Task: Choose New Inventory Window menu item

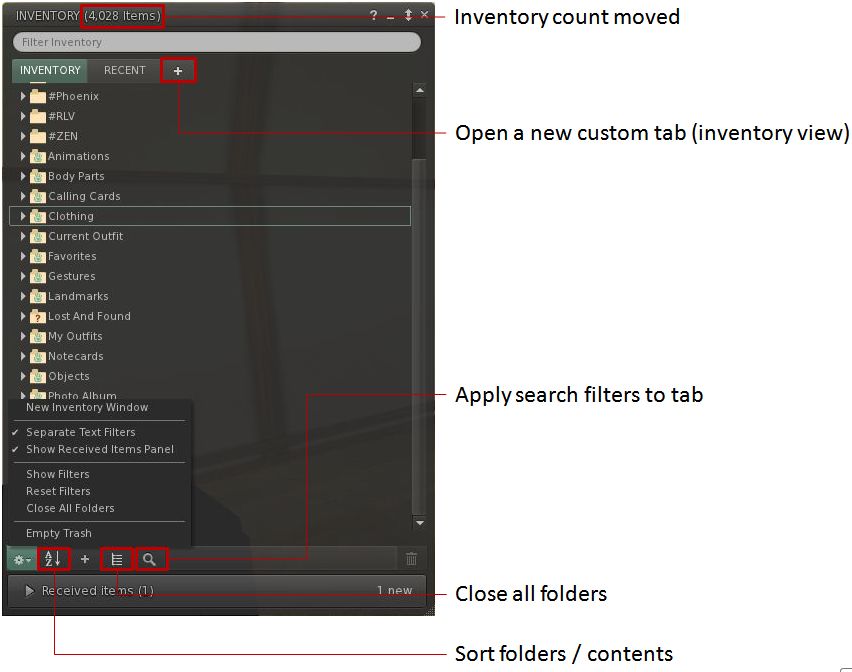Action: click(87, 408)
